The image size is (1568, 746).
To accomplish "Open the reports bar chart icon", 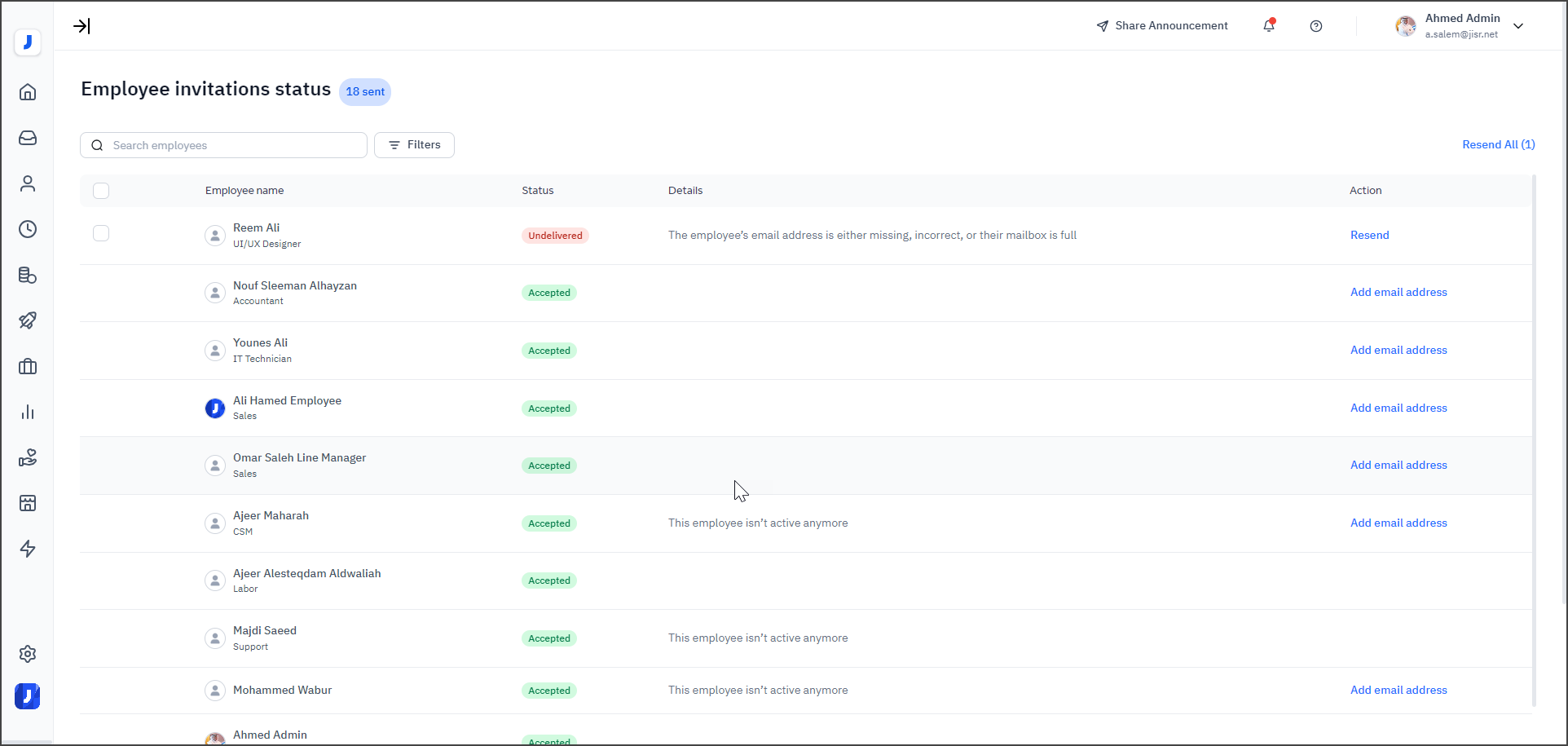I will pos(28,412).
